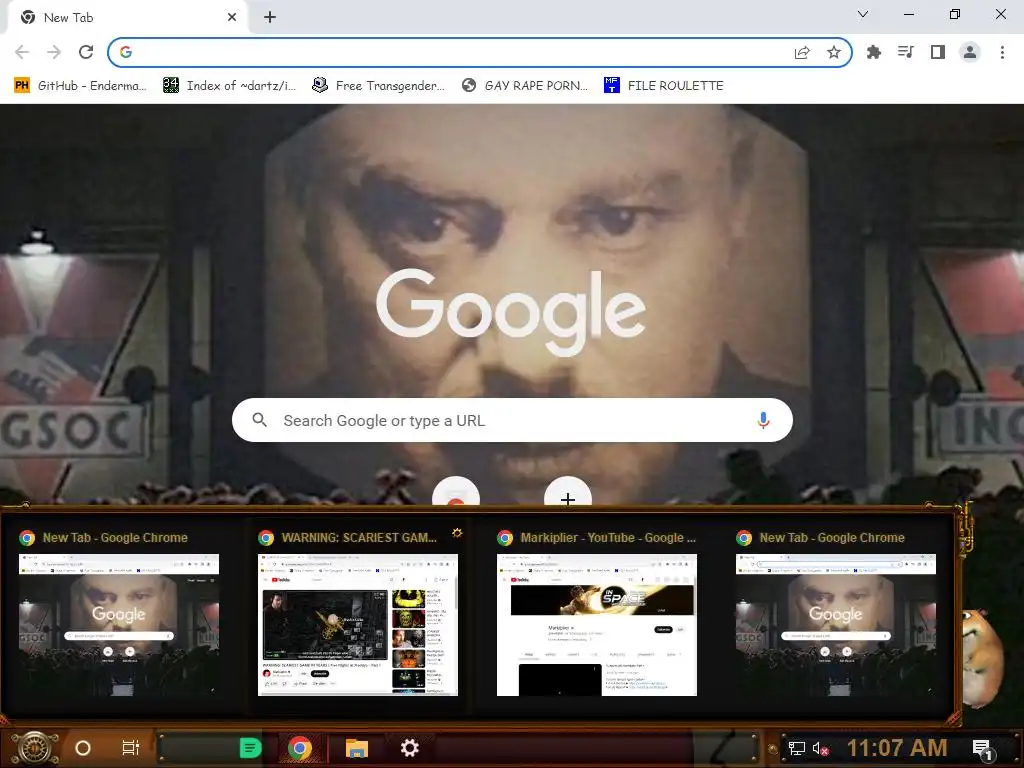This screenshot has width=1024, height=768.
Task: Open the media controls icon in toolbar
Action: [906, 52]
